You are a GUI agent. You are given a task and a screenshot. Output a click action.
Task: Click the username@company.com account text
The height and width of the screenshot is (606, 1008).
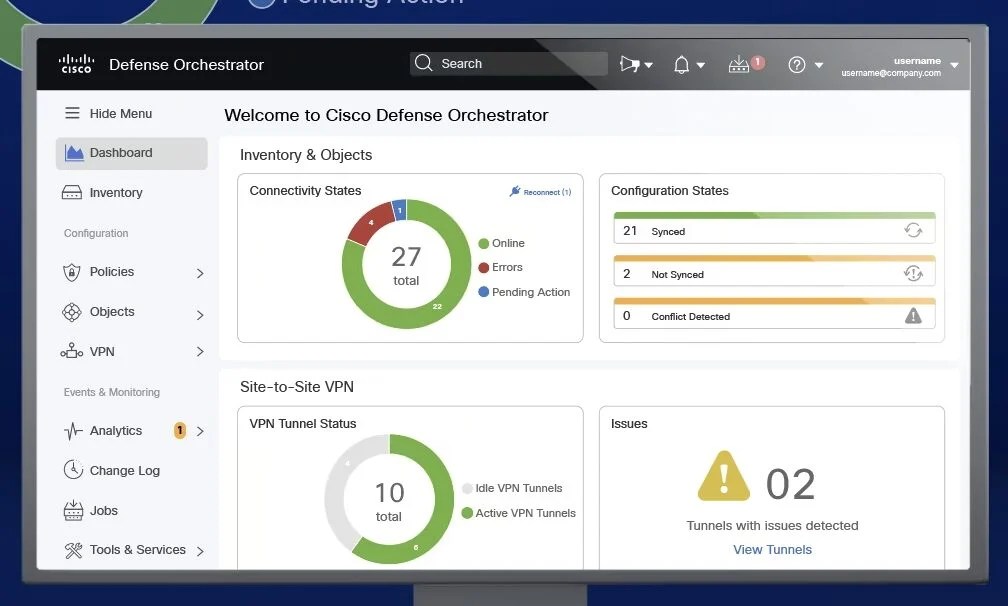click(891, 73)
